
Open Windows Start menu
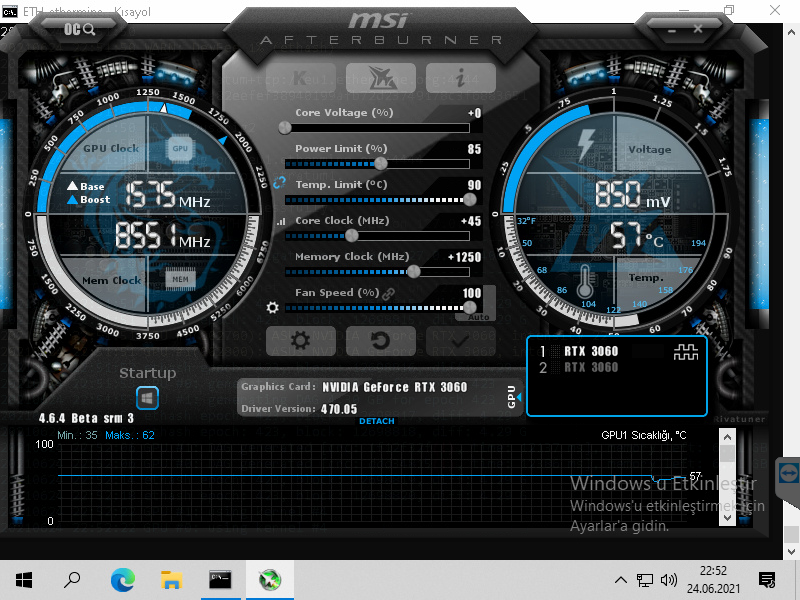tap(24, 580)
